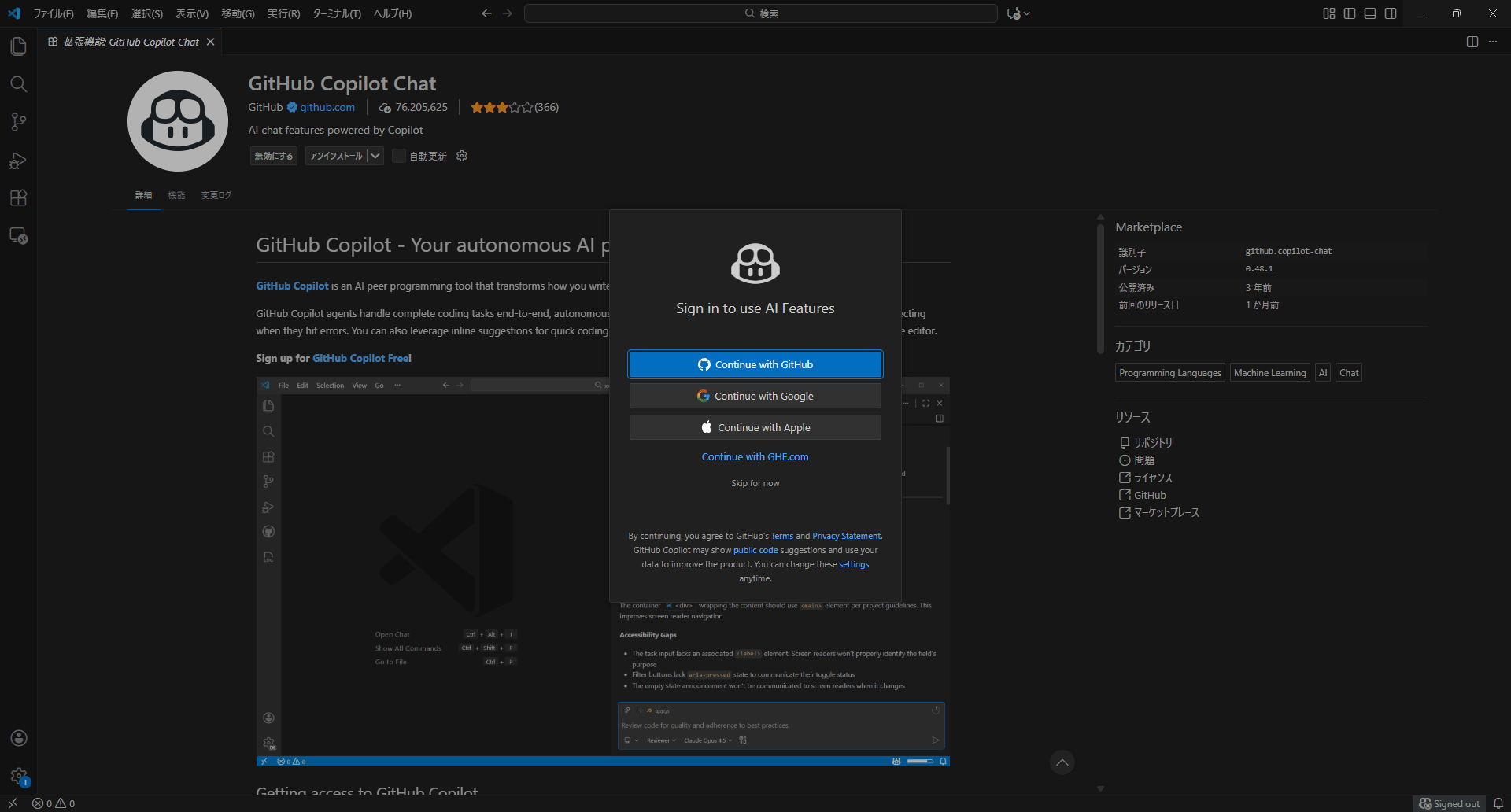Click the command center search field
The image size is (1511, 812).
[x=761, y=13]
